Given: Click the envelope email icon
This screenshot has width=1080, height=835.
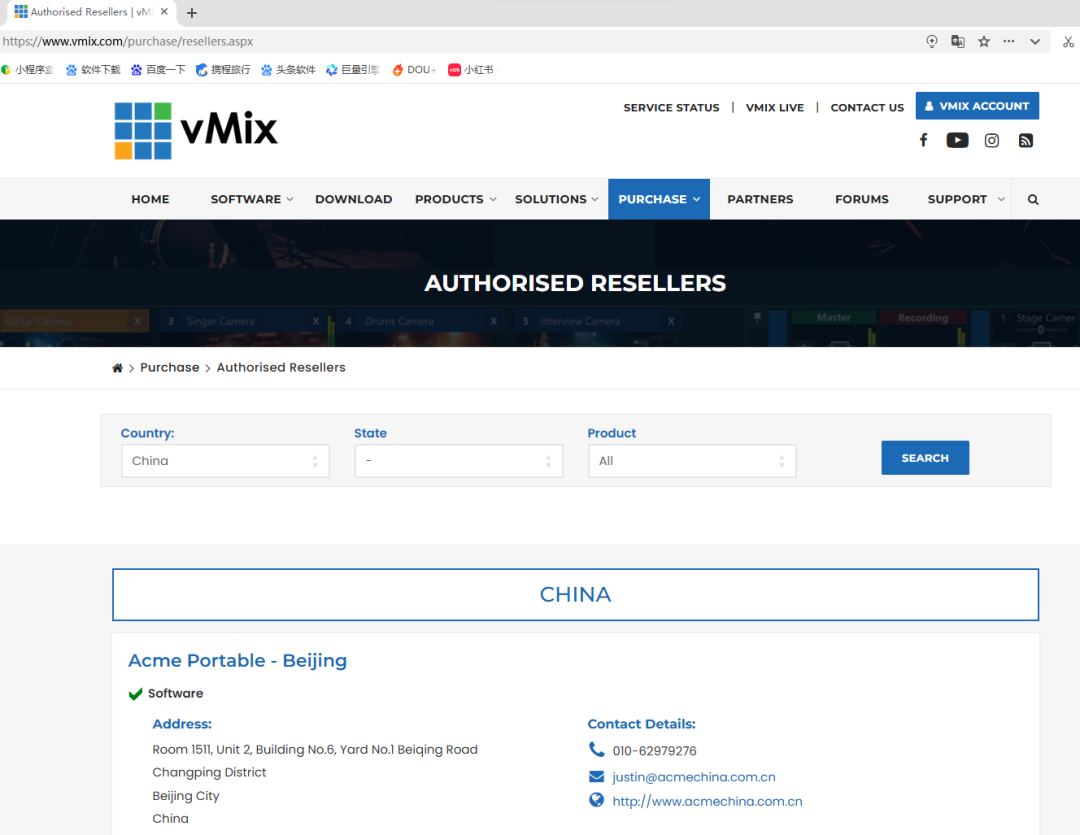Looking at the screenshot, I should pos(596,776).
